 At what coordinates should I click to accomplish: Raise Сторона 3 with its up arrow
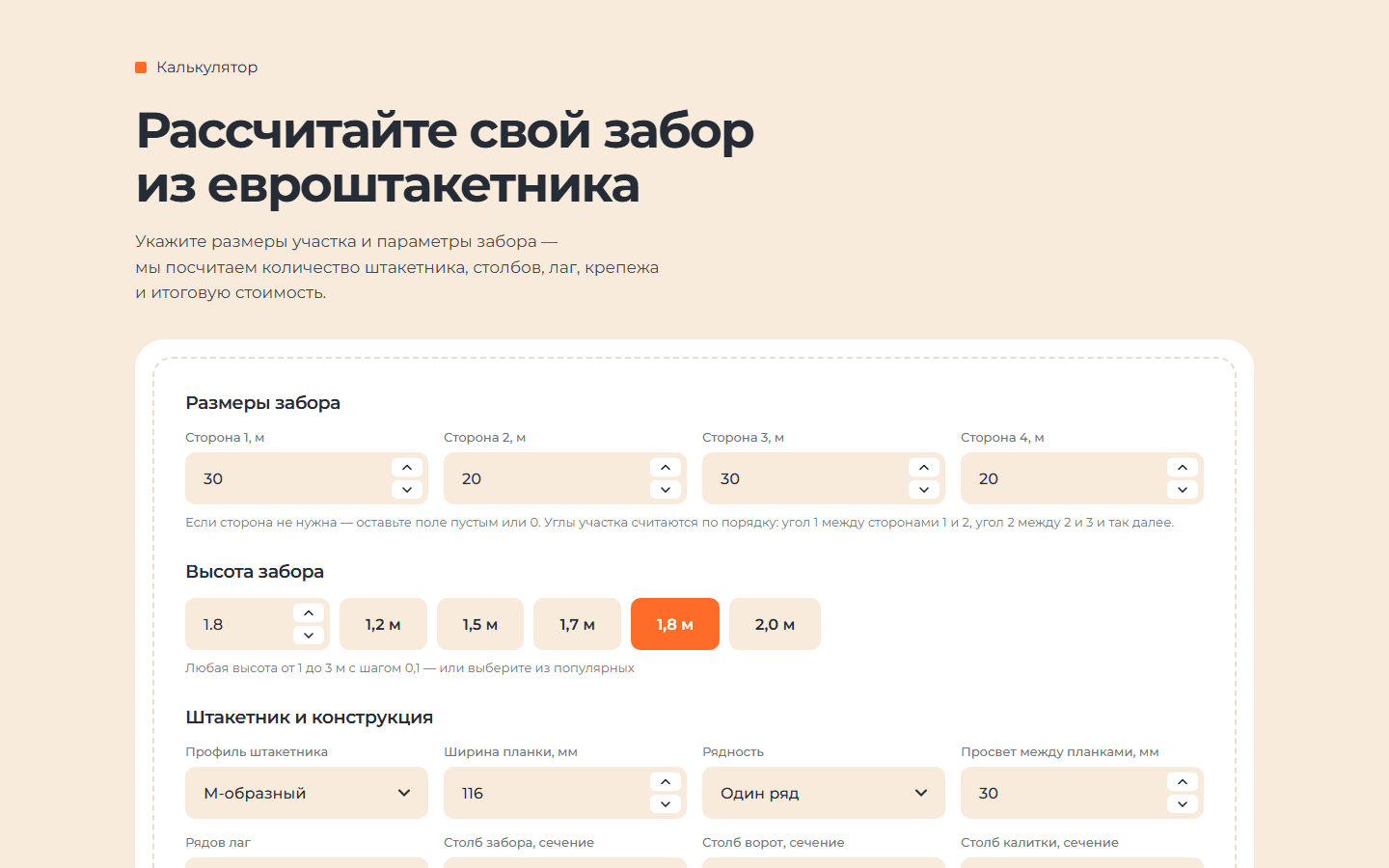point(924,468)
